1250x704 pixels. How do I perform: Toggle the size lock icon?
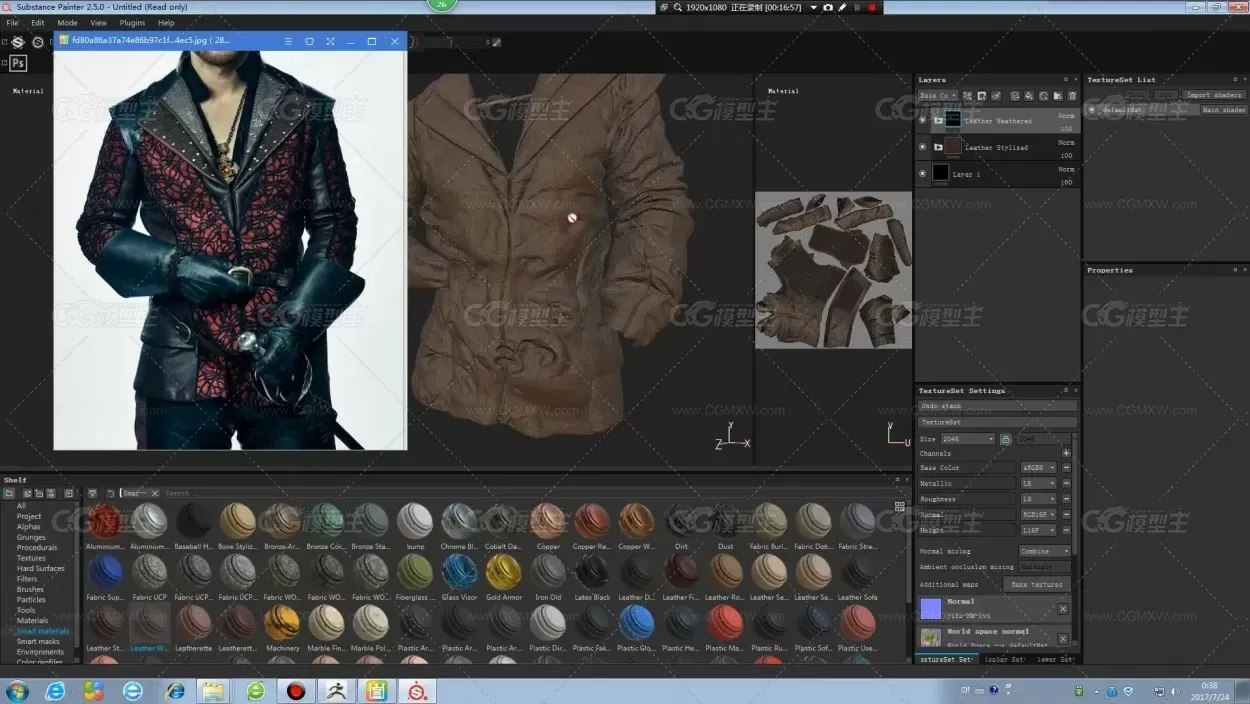1005,439
